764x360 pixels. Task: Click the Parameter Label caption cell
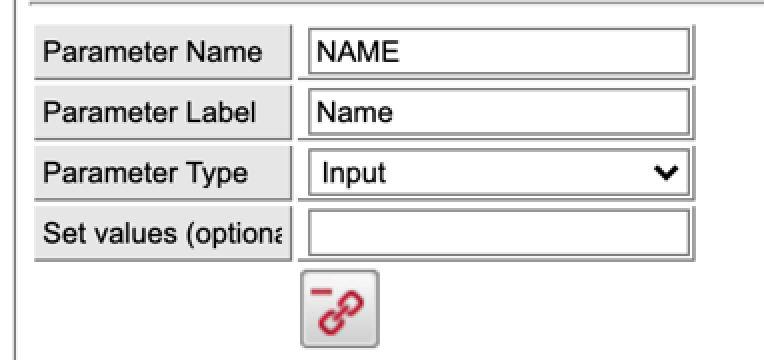pyautogui.click(x=163, y=113)
